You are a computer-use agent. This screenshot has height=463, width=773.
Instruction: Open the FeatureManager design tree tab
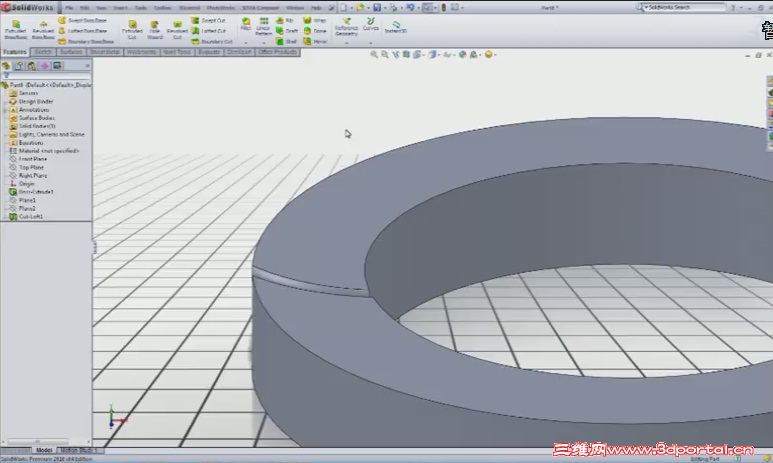coord(6,66)
